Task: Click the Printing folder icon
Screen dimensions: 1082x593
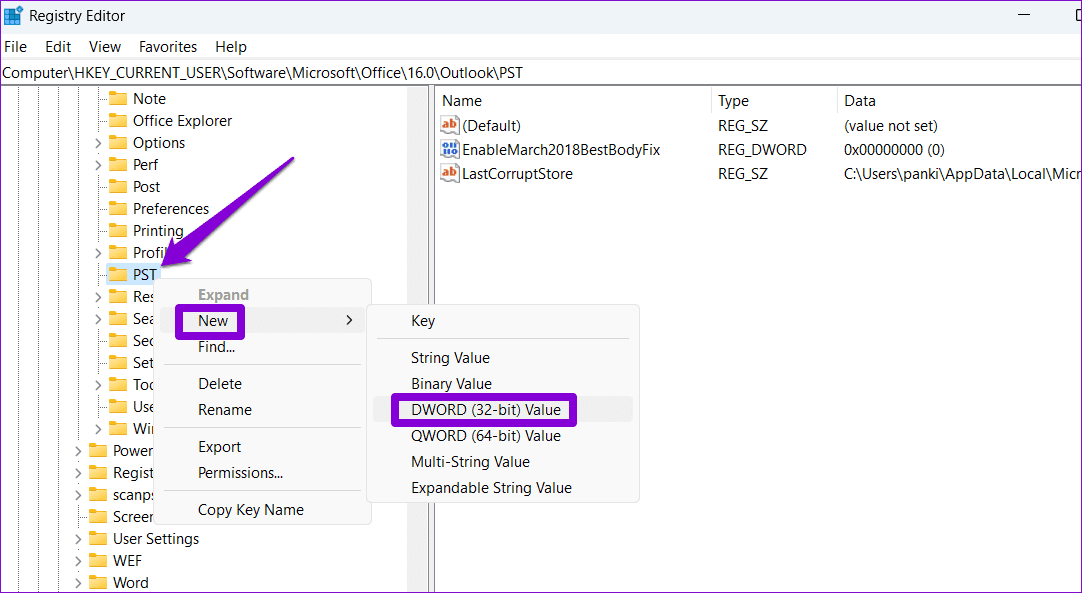Action: [117, 230]
